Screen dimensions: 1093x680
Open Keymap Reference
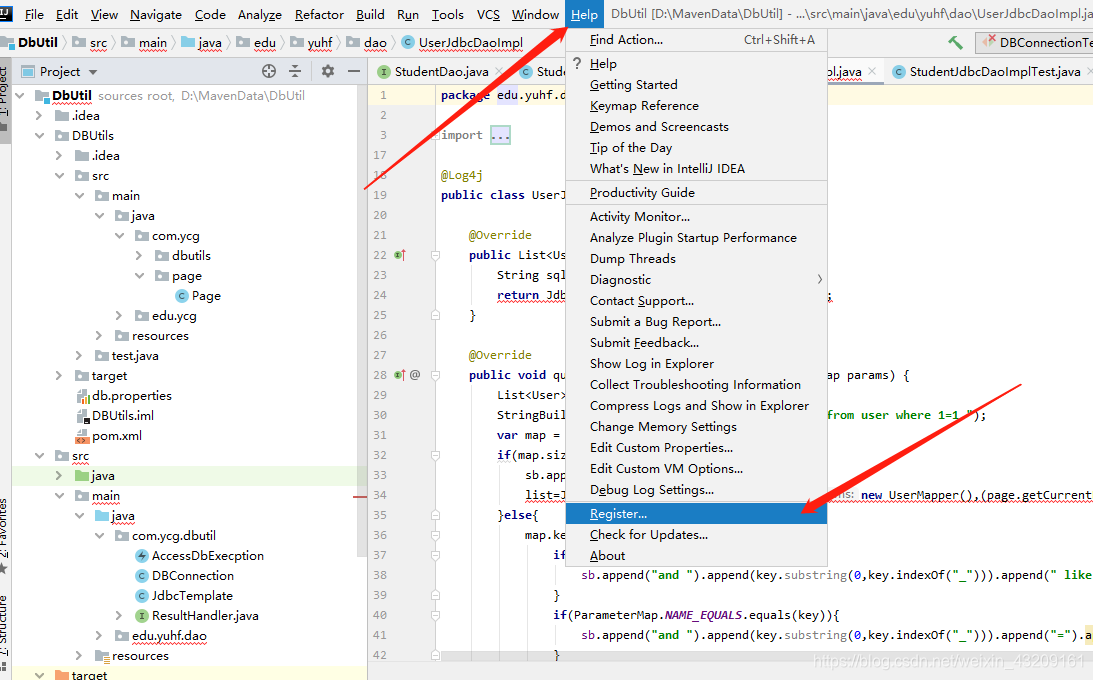coord(696,105)
